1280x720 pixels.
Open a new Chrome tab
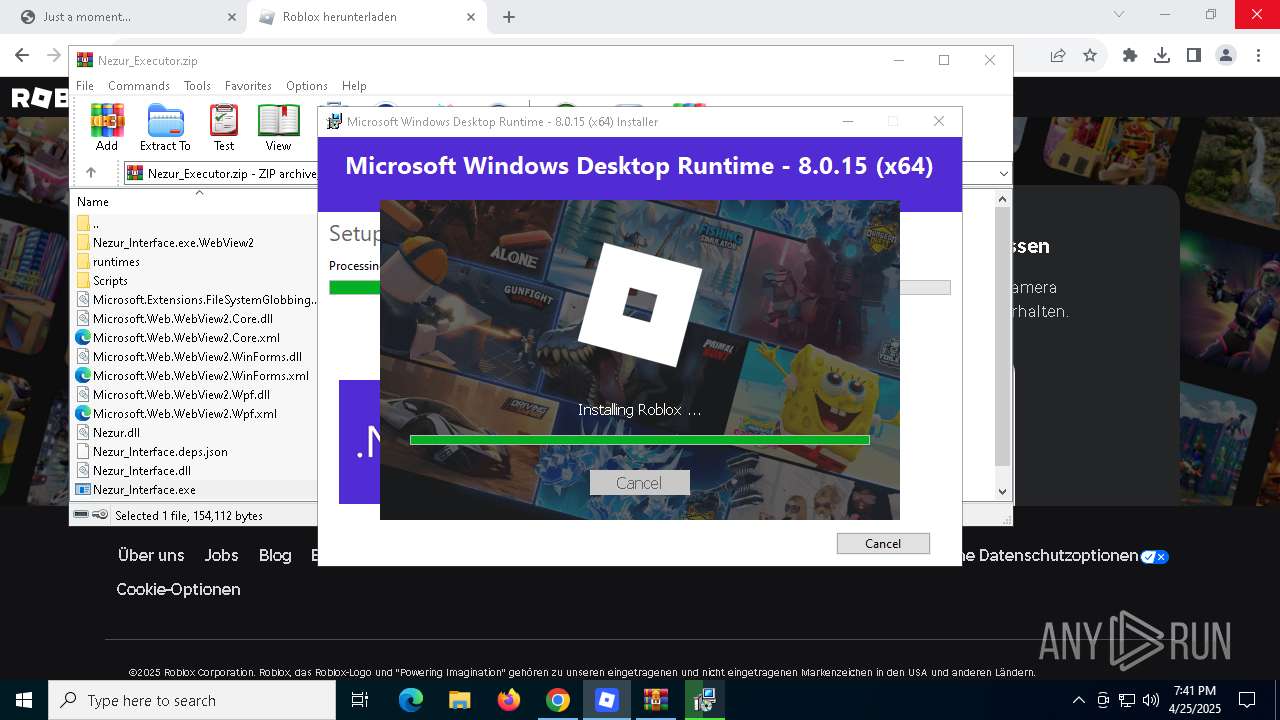pyautogui.click(x=509, y=17)
